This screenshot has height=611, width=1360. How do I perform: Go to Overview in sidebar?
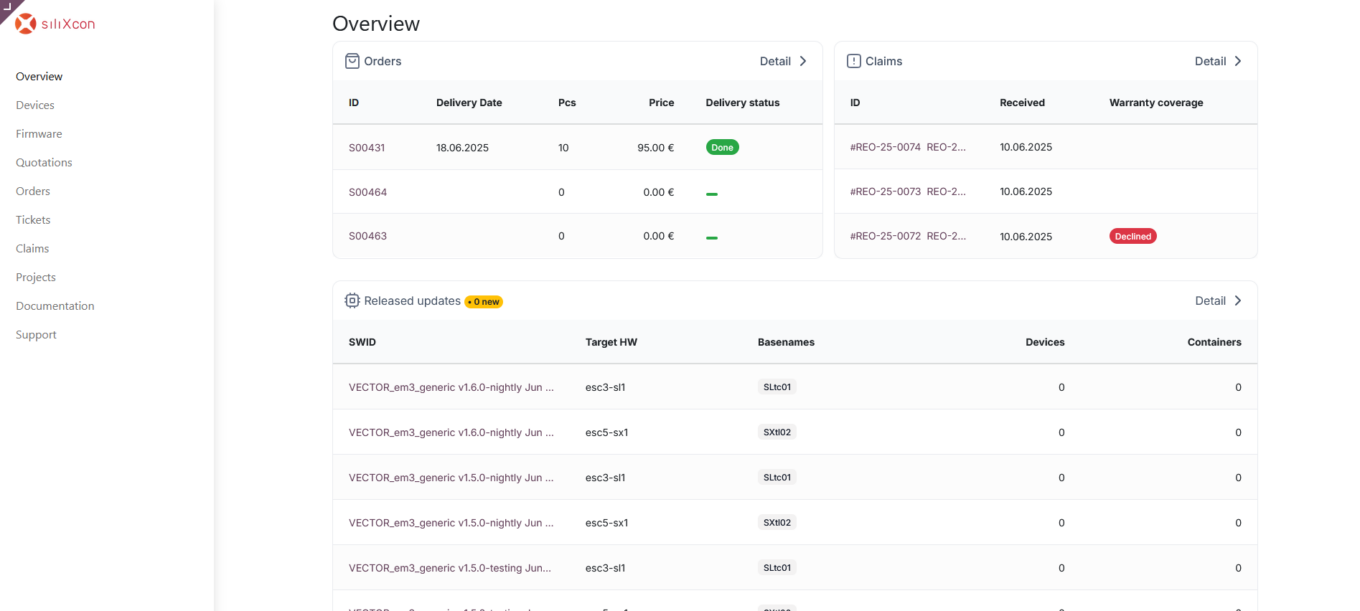pyautogui.click(x=39, y=76)
